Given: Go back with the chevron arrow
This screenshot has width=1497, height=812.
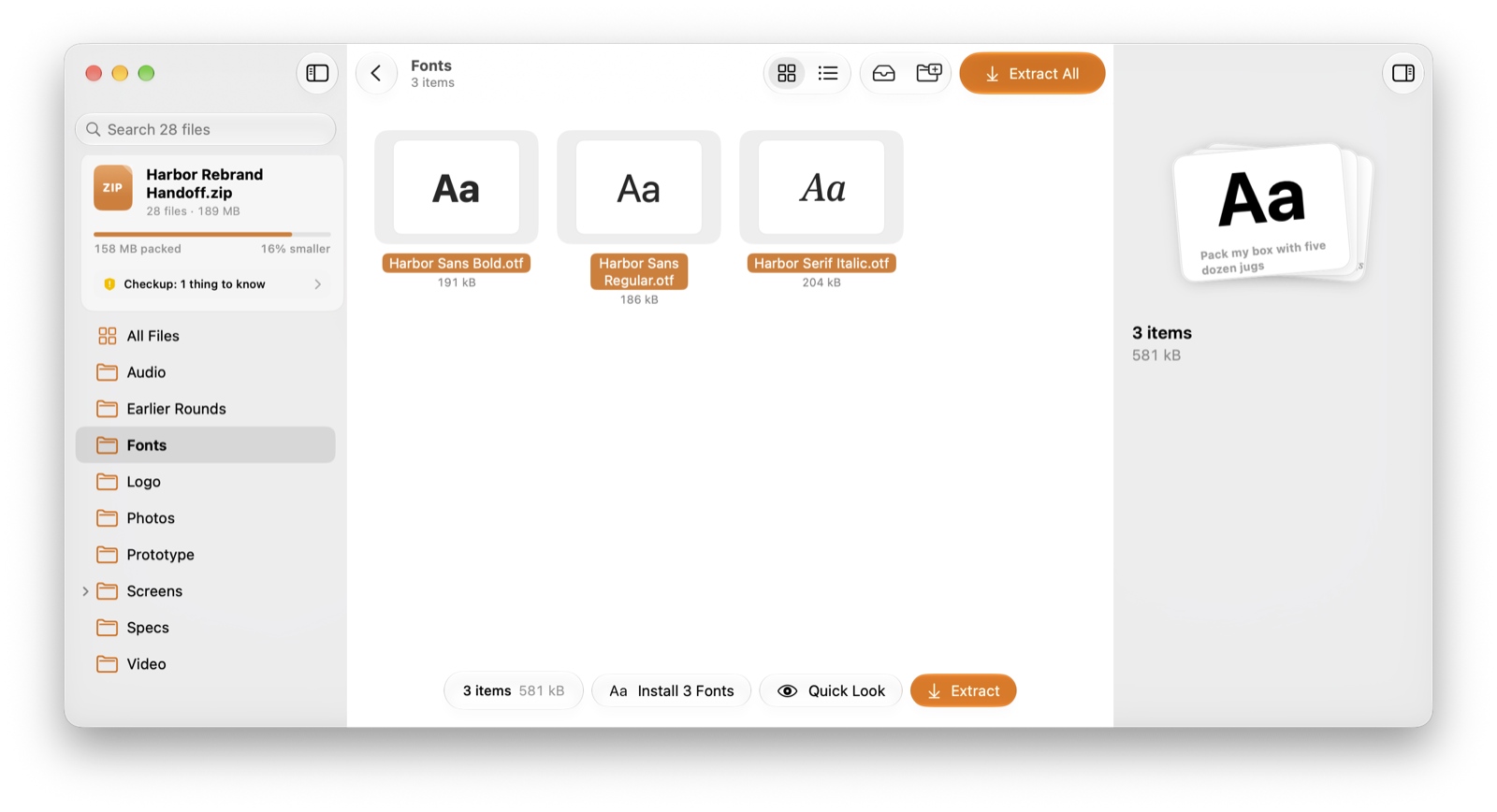Looking at the screenshot, I should tap(376, 73).
